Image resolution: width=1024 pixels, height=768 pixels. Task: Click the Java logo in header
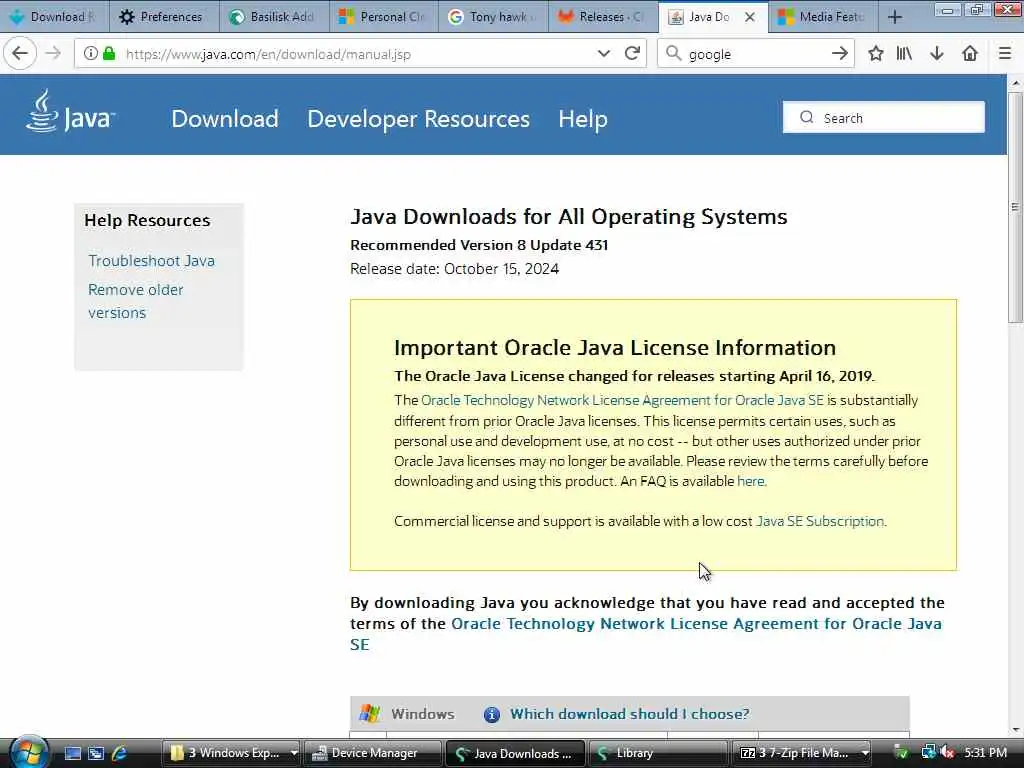71,112
